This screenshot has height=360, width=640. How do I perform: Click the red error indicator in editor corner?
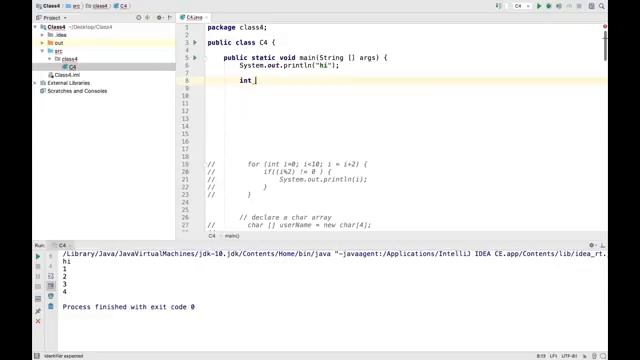pyautogui.click(x=605, y=27)
